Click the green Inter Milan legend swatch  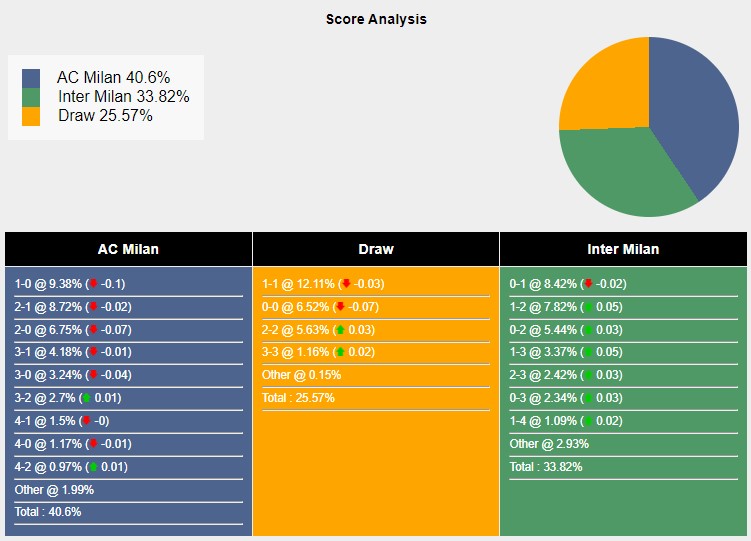click(x=31, y=97)
